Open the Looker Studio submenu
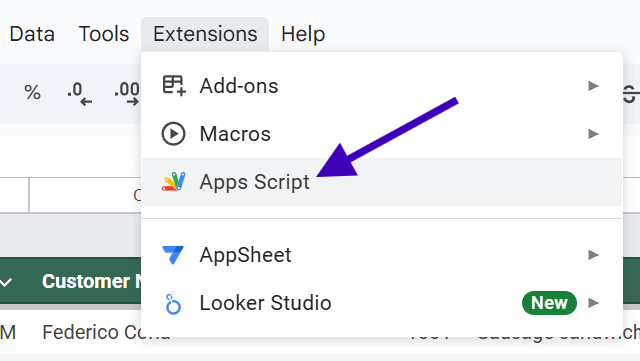The image size is (640, 361). click(382, 303)
